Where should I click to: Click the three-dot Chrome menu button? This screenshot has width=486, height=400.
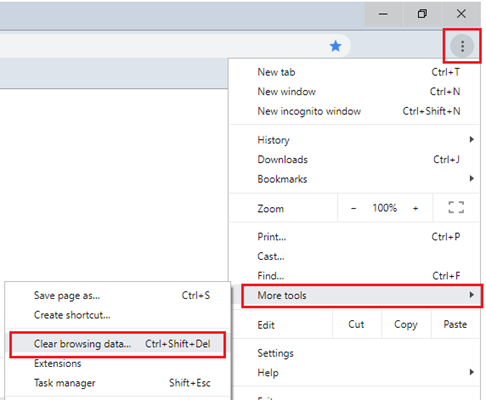462,46
